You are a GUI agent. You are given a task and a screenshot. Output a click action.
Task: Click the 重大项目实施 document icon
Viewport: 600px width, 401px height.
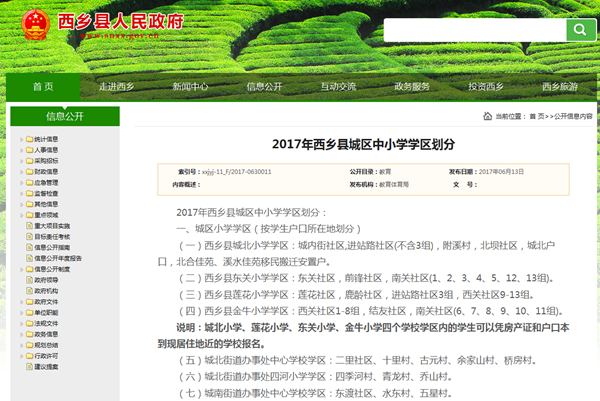point(27,225)
